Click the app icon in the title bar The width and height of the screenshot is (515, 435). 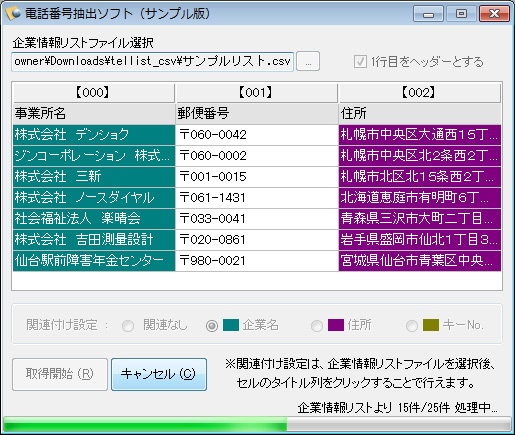click(x=13, y=13)
